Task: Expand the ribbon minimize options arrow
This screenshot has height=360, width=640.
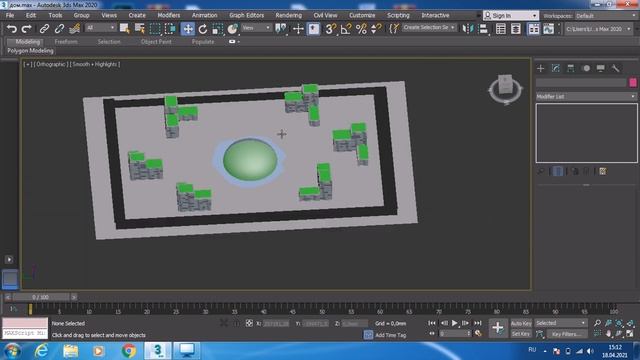Action: coord(238,42)
